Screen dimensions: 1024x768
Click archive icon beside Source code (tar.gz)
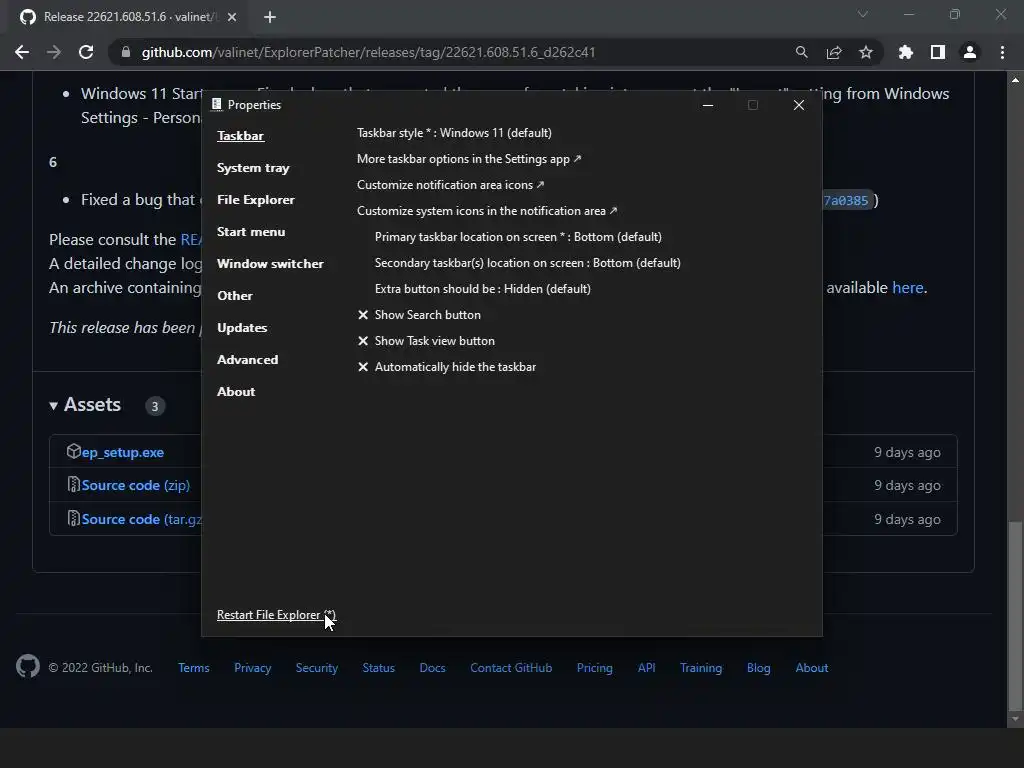[74, 519]
